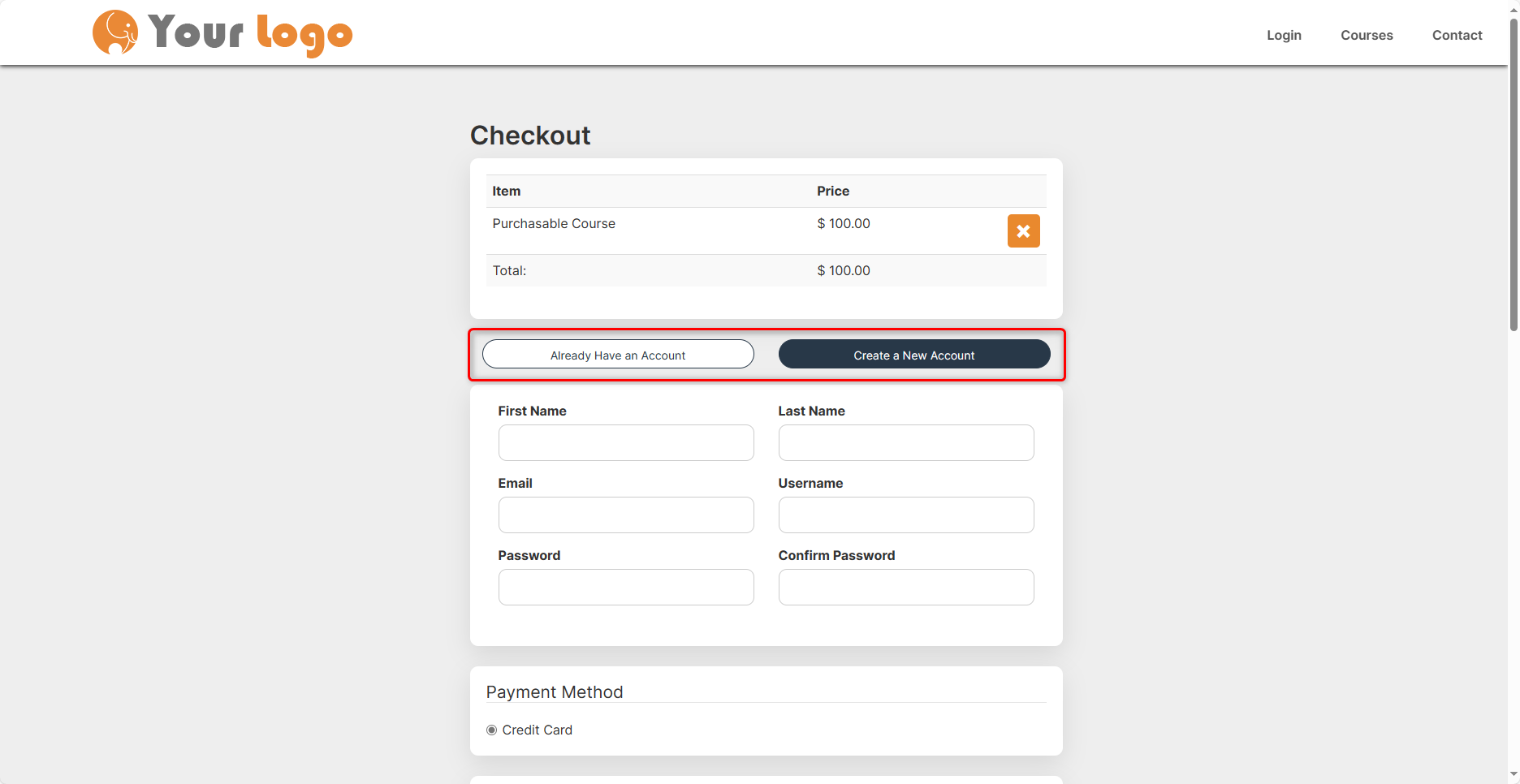Switch to Already Have an Account
This screenshot has height=784, width=1520.
pyautogui.click(x=618, y=355)
